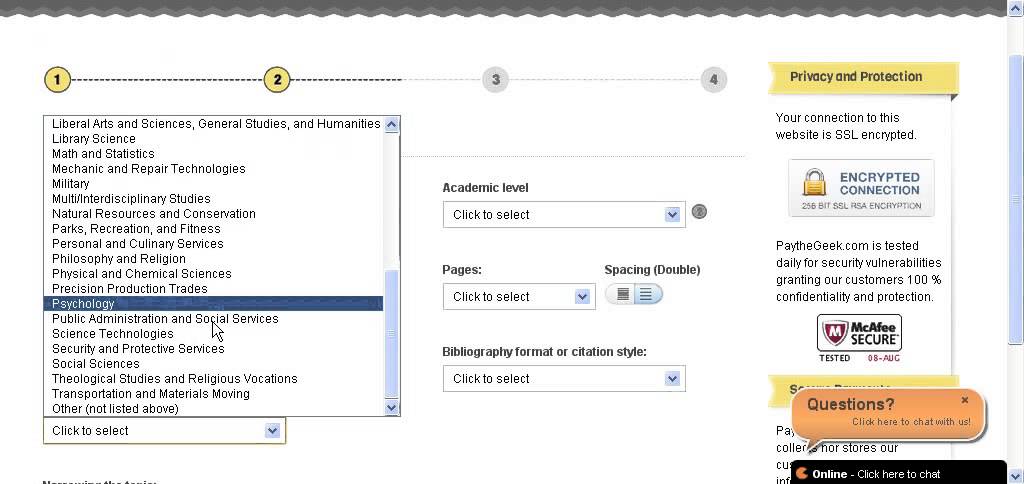Pick Math and Statistics option

click(x=214, y=153)
